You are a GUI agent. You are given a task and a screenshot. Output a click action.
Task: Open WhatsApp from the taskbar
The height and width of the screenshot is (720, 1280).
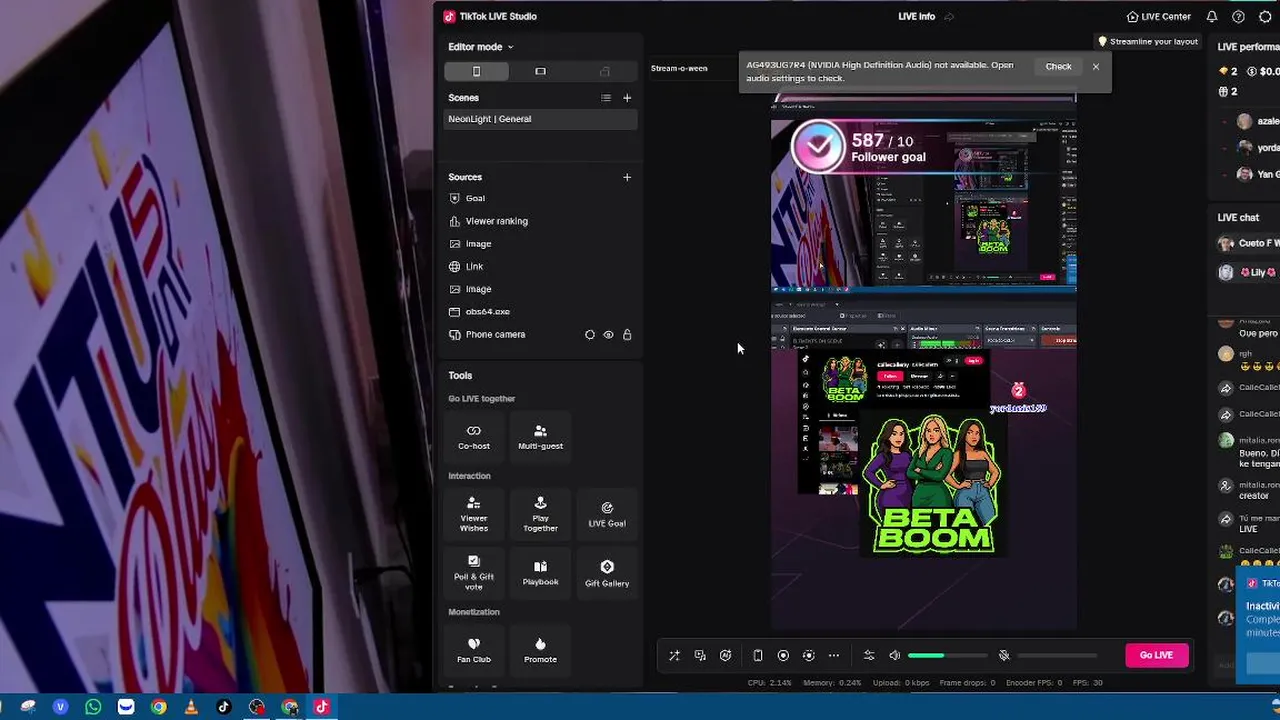pos(93,707)
